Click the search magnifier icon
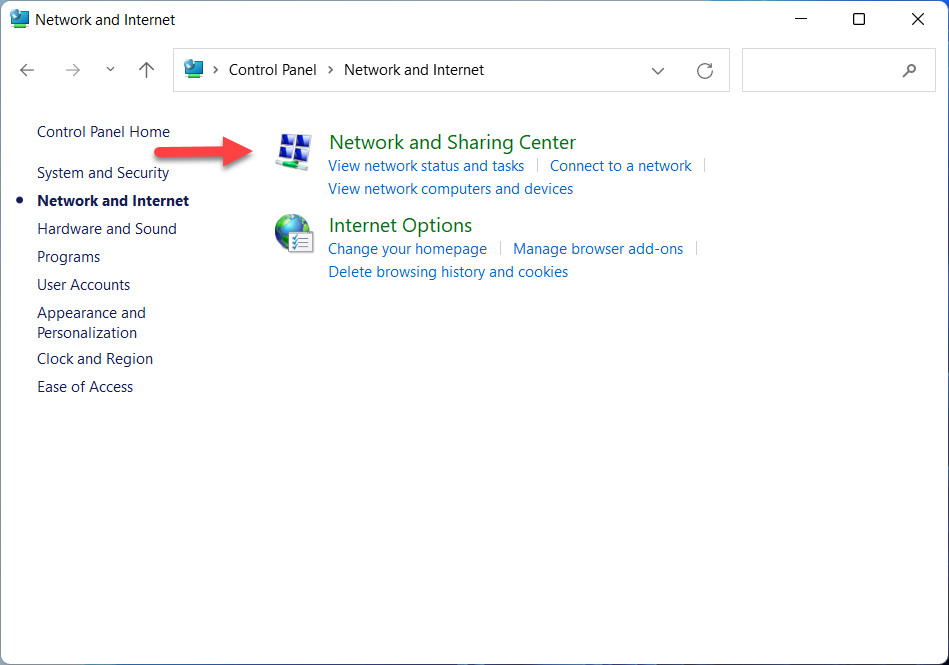The image size is (949, 665). pyautogui.click(x=909, y=70)
